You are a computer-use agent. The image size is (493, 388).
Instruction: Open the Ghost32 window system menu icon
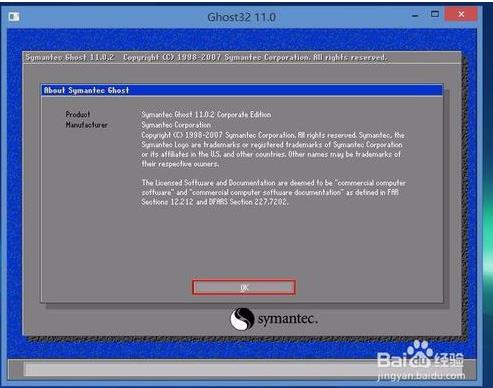[14, 17]
